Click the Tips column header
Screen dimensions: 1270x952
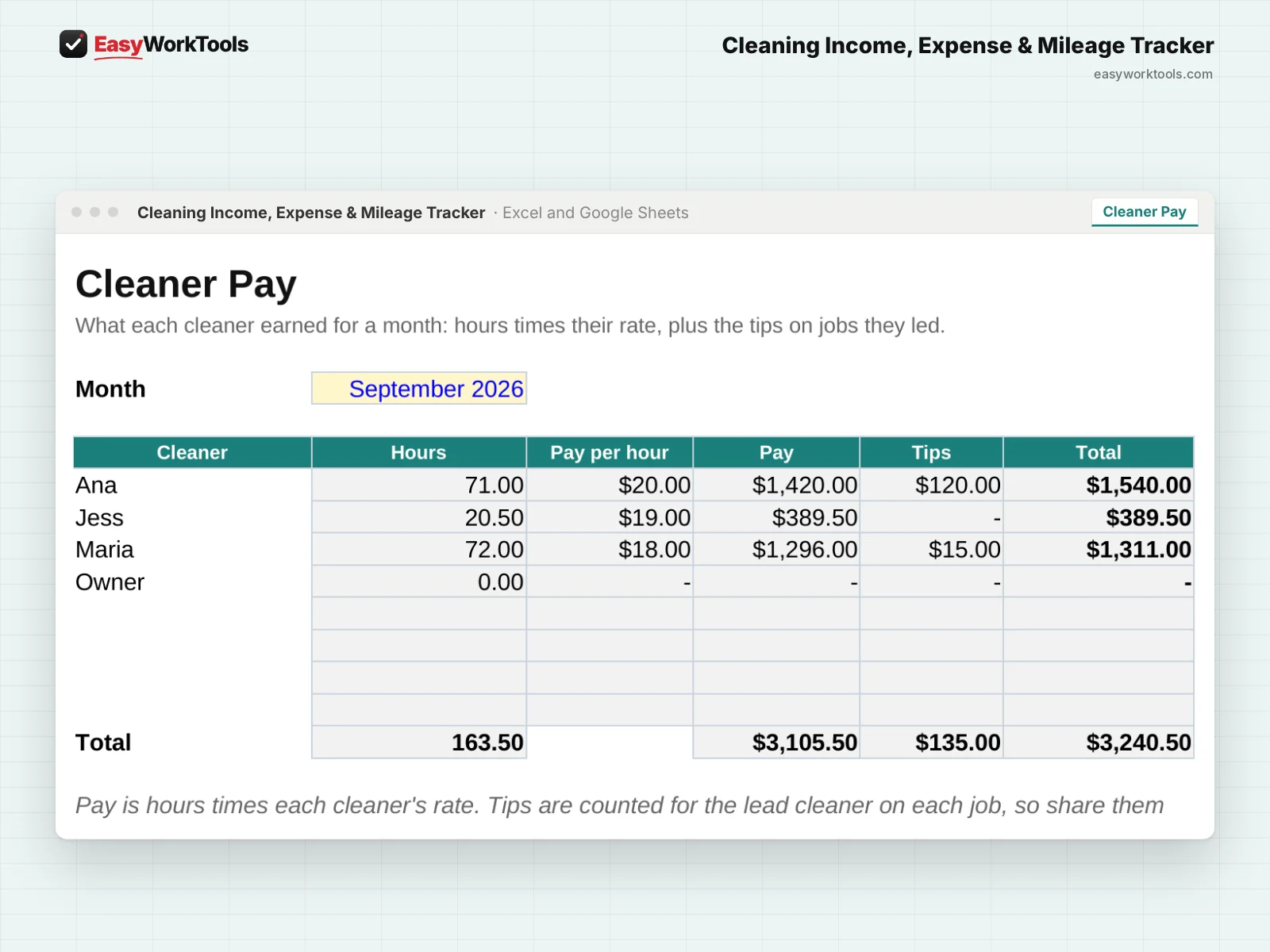coord(931,452)
